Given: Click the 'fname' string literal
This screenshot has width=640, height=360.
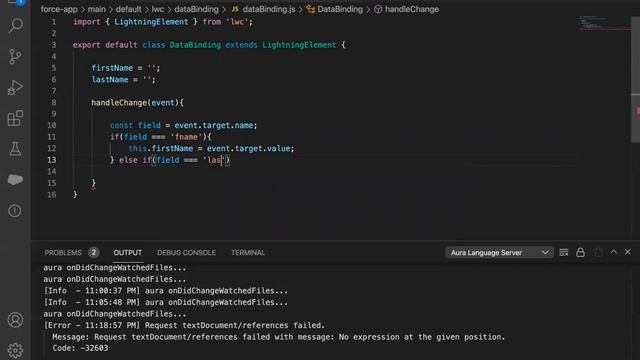Looking at the screenshot, I should 186,137.
